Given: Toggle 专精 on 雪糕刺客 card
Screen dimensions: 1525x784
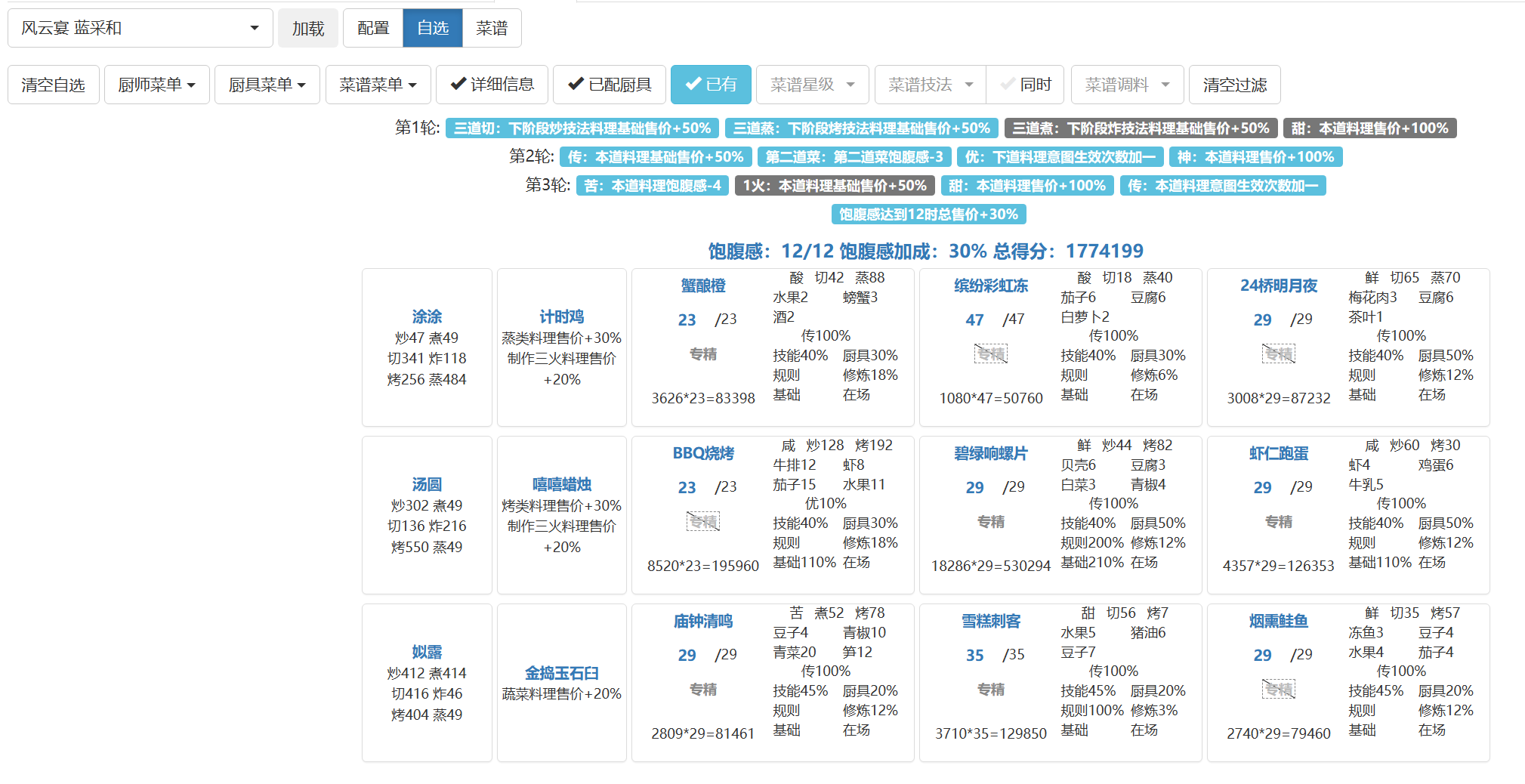Looking at the screenshot, I should tap(991, 690).
